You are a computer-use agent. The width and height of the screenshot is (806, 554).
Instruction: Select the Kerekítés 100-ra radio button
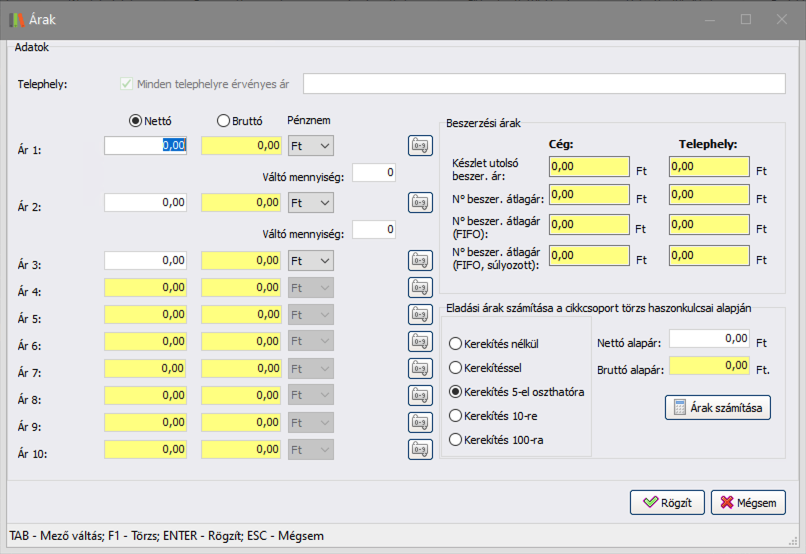point(457,439)
